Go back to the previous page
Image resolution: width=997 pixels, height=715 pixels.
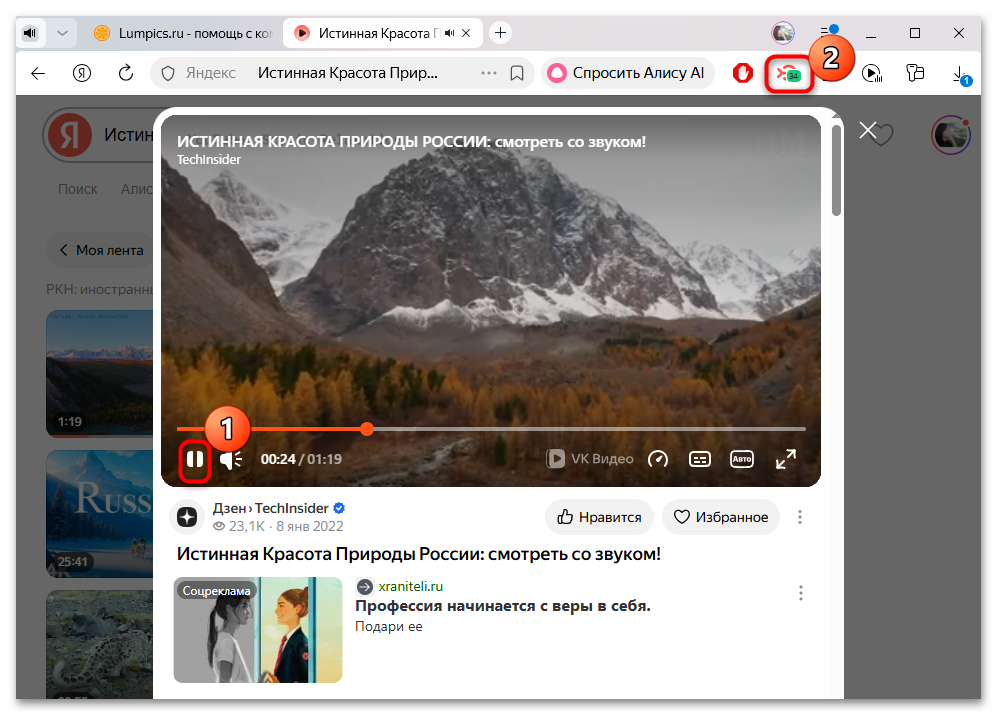tap(38, 73)
